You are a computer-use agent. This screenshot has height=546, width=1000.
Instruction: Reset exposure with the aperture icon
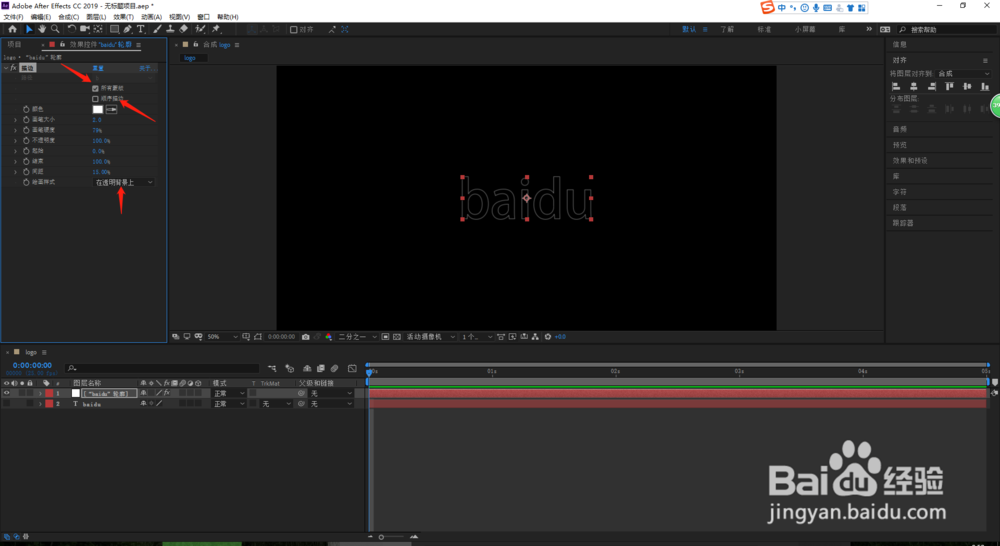pos(548,337)
